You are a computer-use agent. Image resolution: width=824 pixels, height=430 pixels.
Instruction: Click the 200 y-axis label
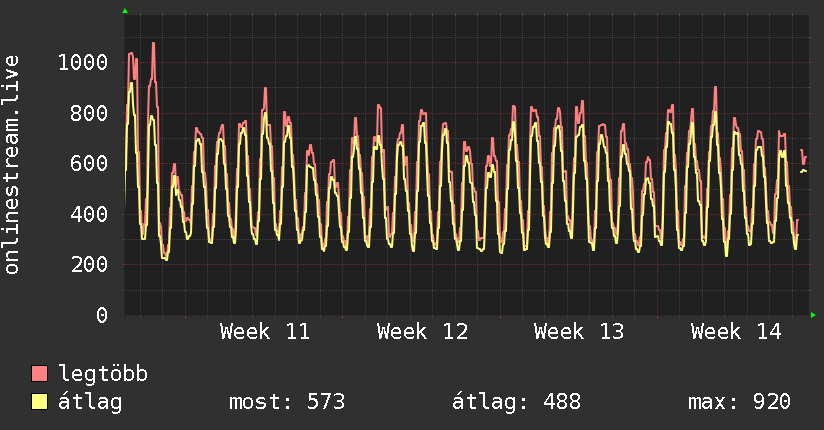point(89,264)
